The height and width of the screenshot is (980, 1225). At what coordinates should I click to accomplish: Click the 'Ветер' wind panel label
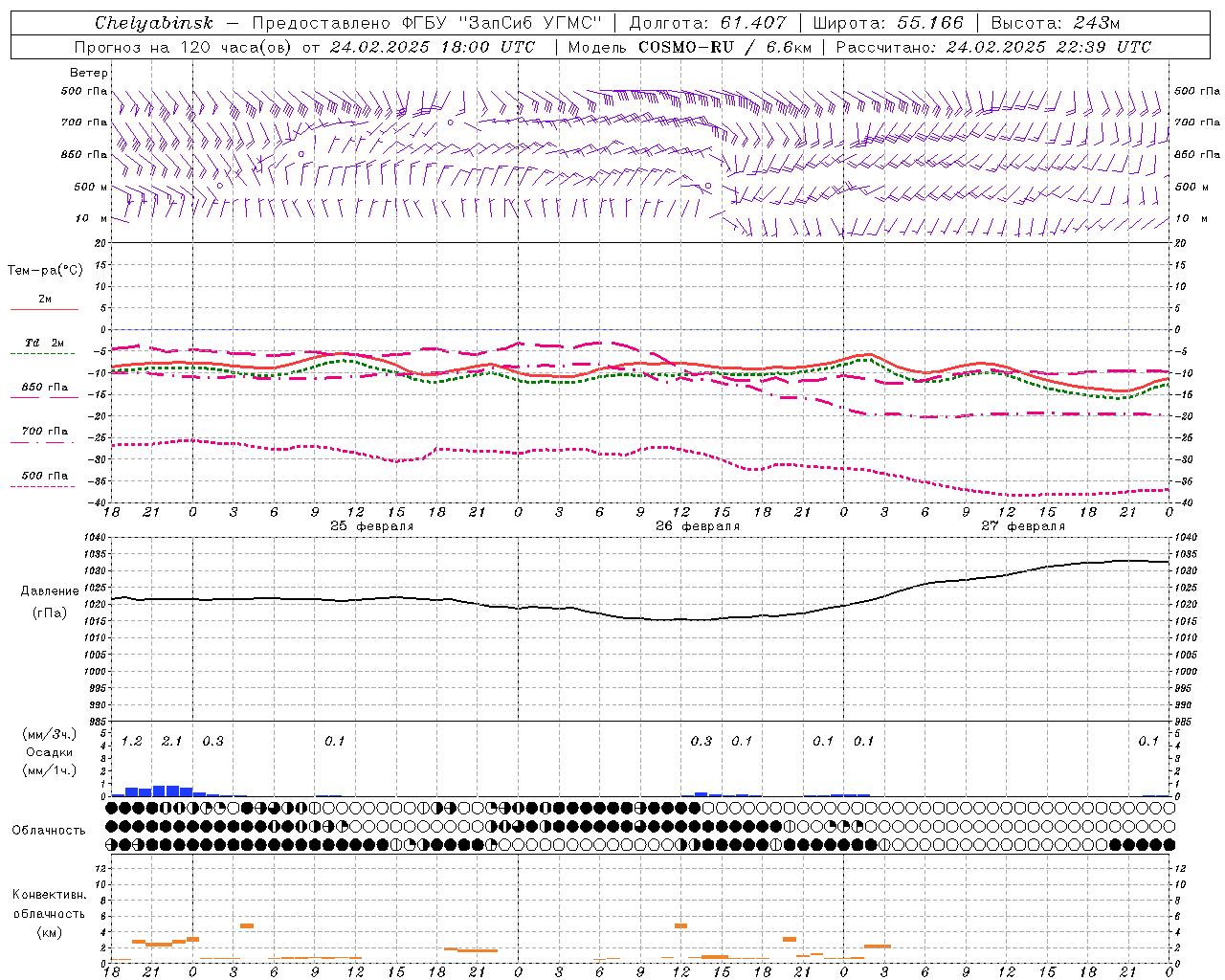click(x=88, y=73)
